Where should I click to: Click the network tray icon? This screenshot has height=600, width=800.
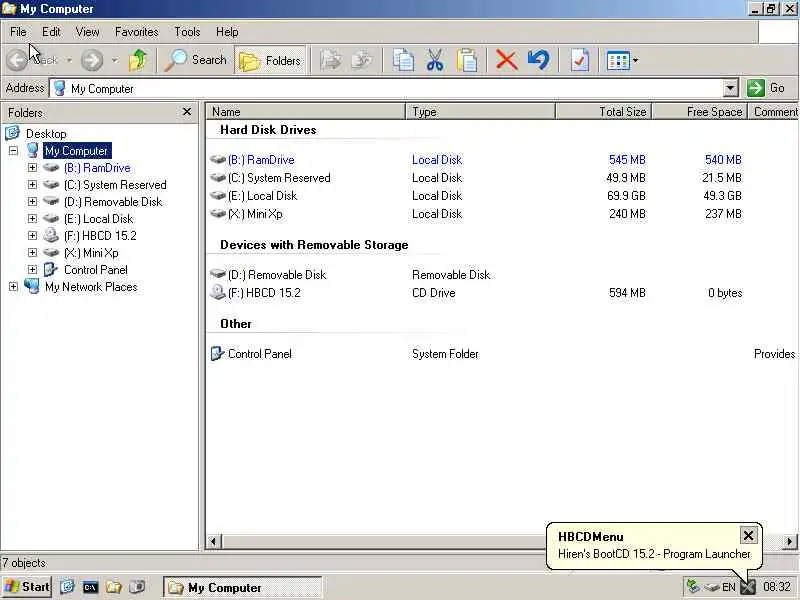coord(693,587)
